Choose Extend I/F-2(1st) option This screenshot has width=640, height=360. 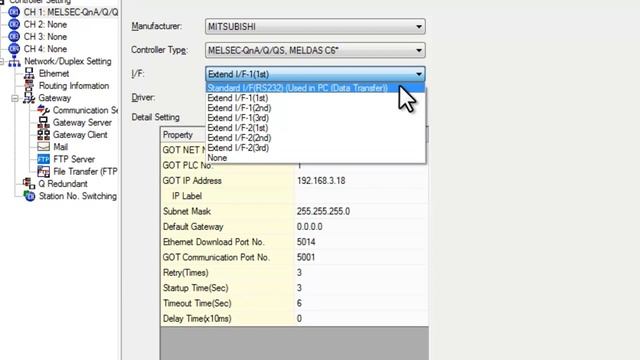pyautogui.click(x=315, y=128)
